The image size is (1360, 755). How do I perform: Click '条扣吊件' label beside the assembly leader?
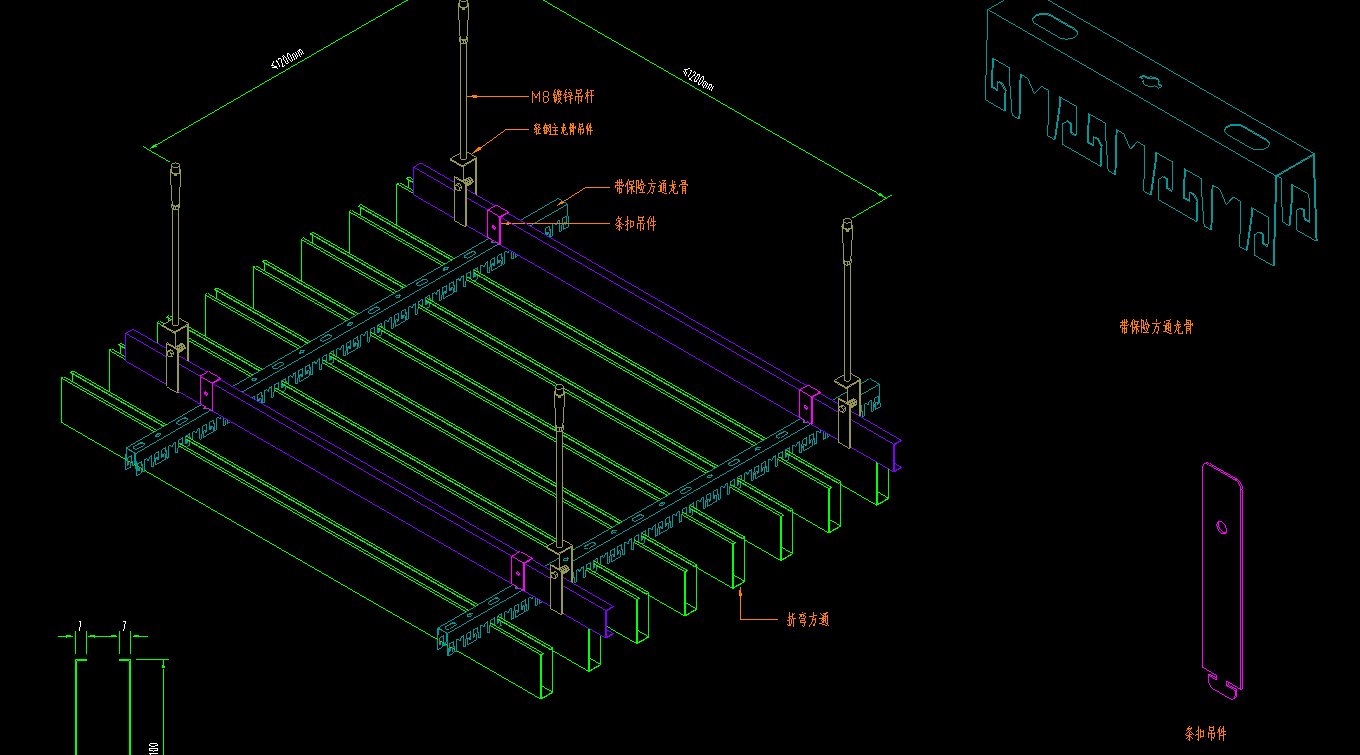click(635, 224)
